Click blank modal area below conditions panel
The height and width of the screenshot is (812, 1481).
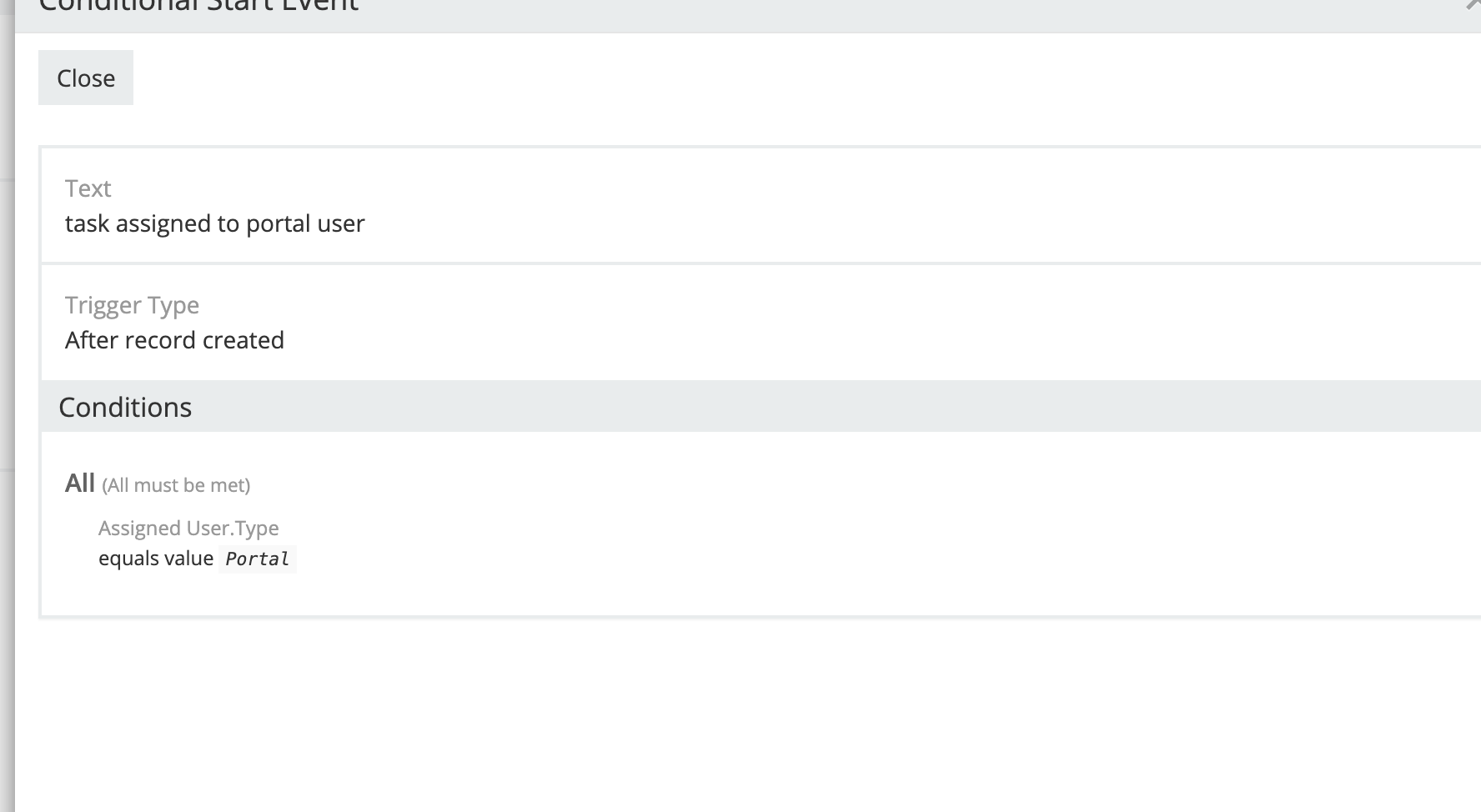(x=751, y=717)
